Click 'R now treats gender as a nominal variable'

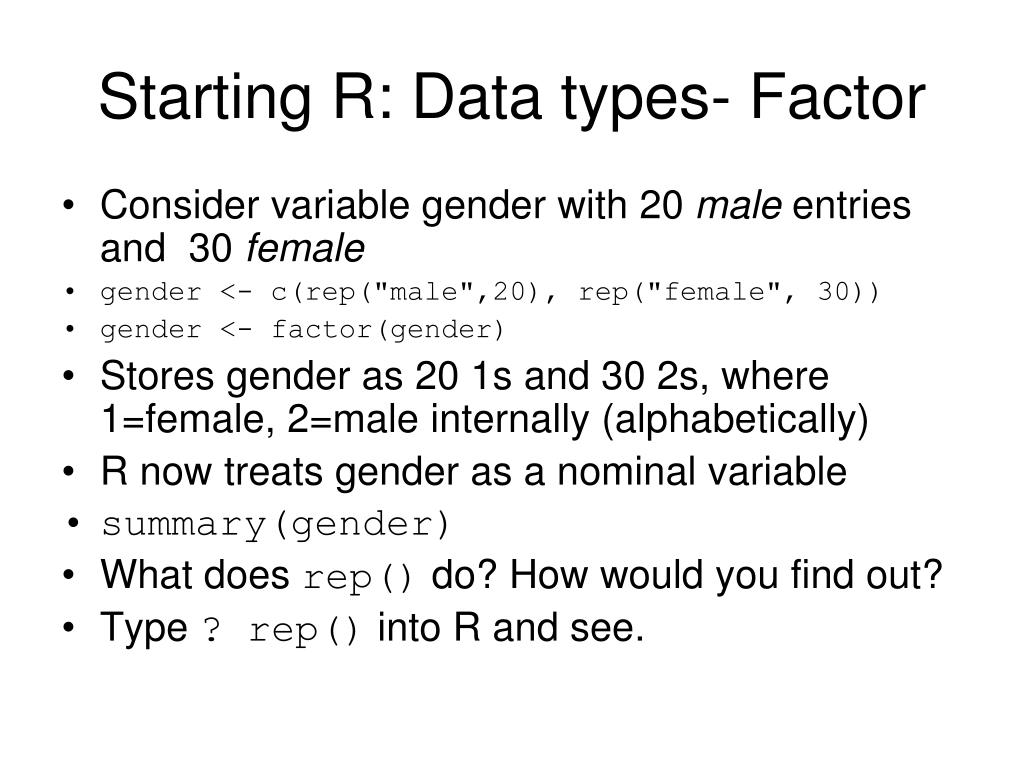point(473,472)
